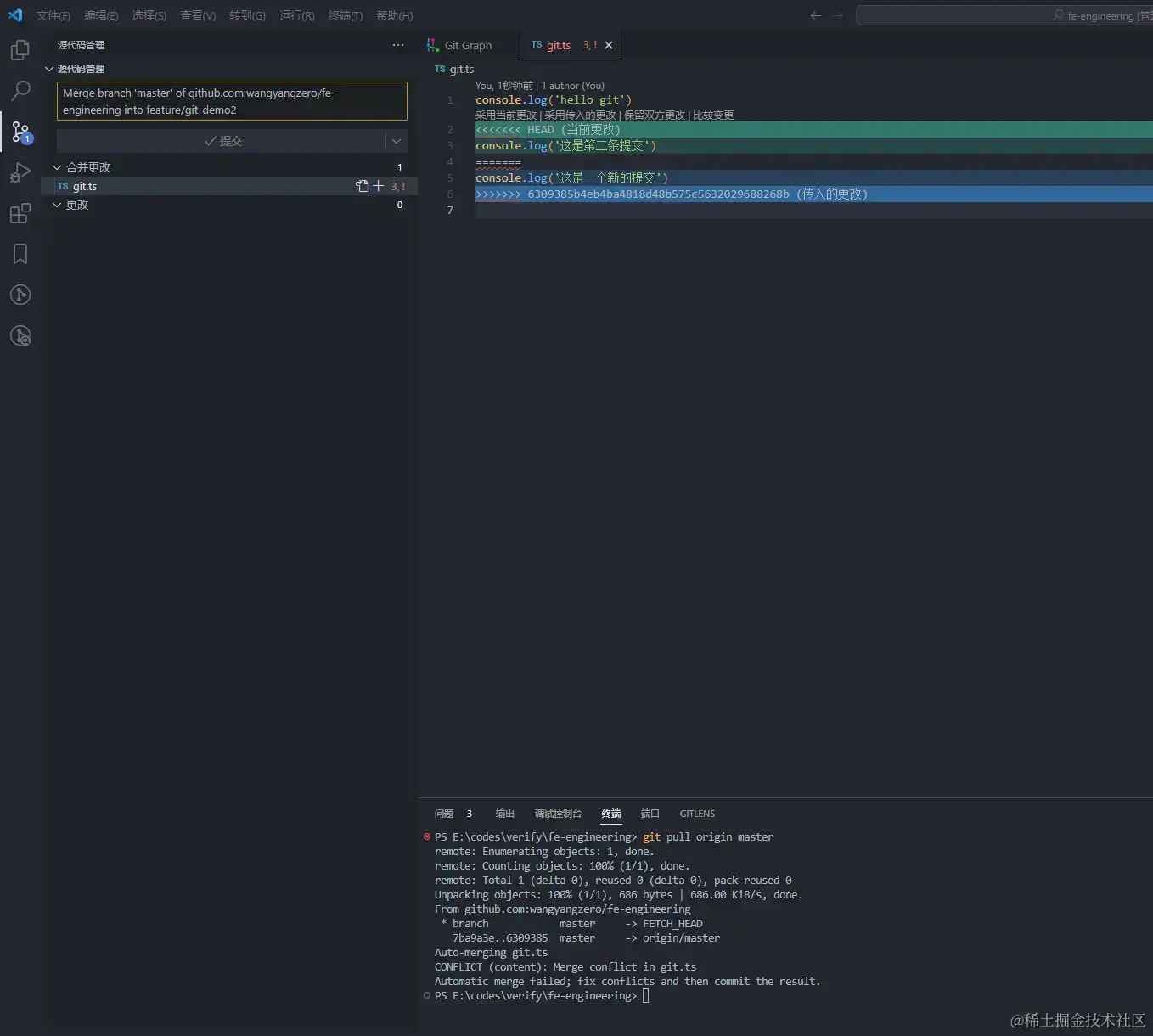Click 采用当前更改 conflict action
1153x1036 pixels.
pyautogui.click(x=506, y=115)
